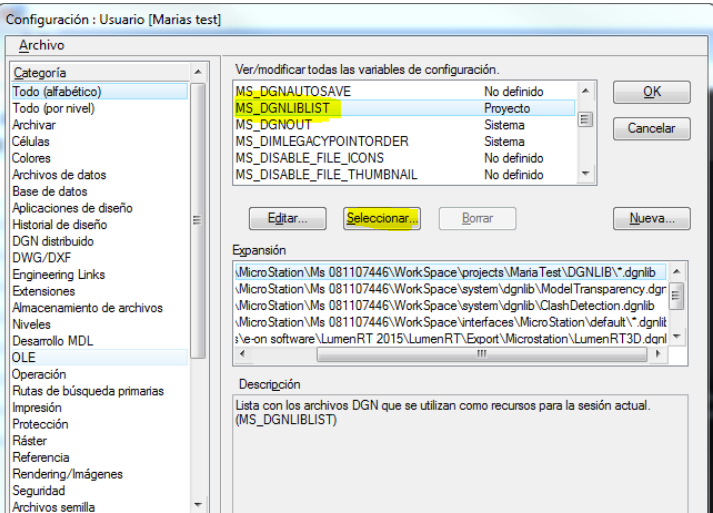Click the highlighted Seleccionar button

click(381, 218)
